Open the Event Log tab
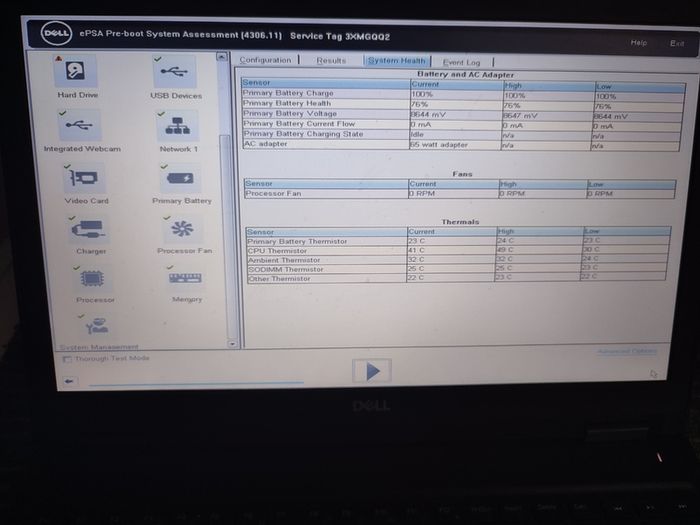The height and width of the screenshot is (525, 700). point(461,62)
